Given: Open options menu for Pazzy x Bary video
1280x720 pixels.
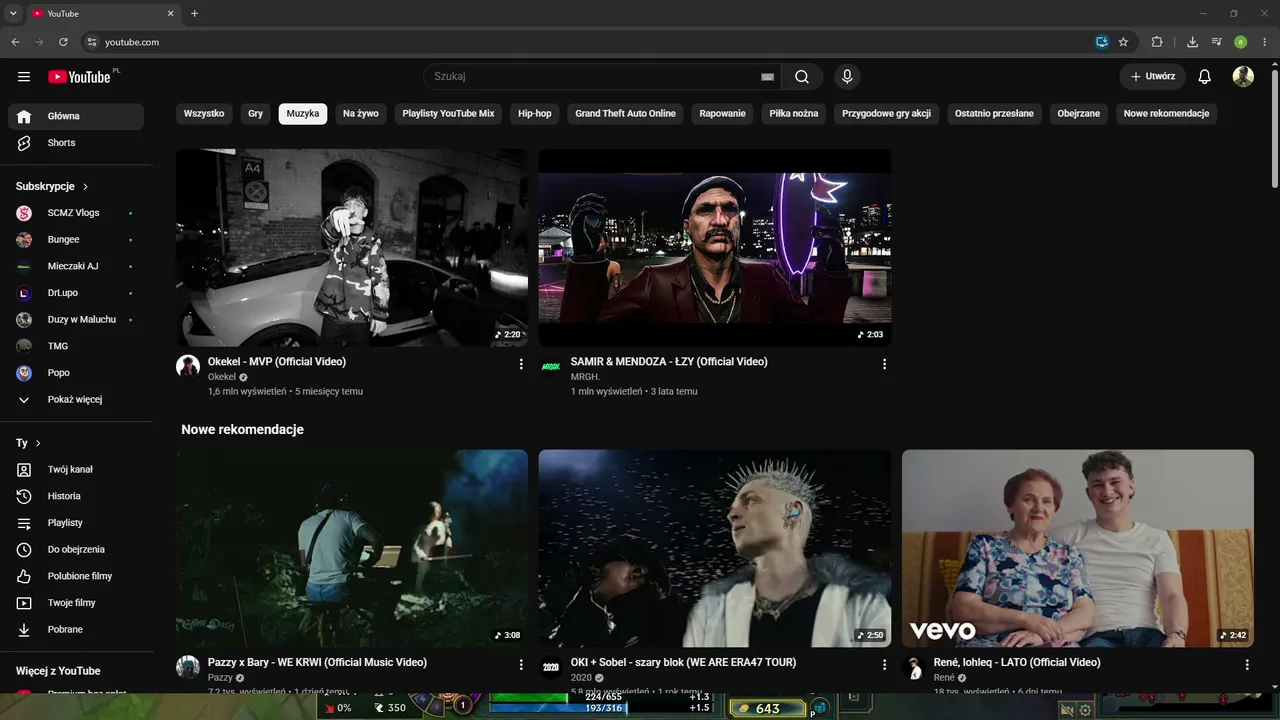Looking at the screenshot, I should (521, 665).
